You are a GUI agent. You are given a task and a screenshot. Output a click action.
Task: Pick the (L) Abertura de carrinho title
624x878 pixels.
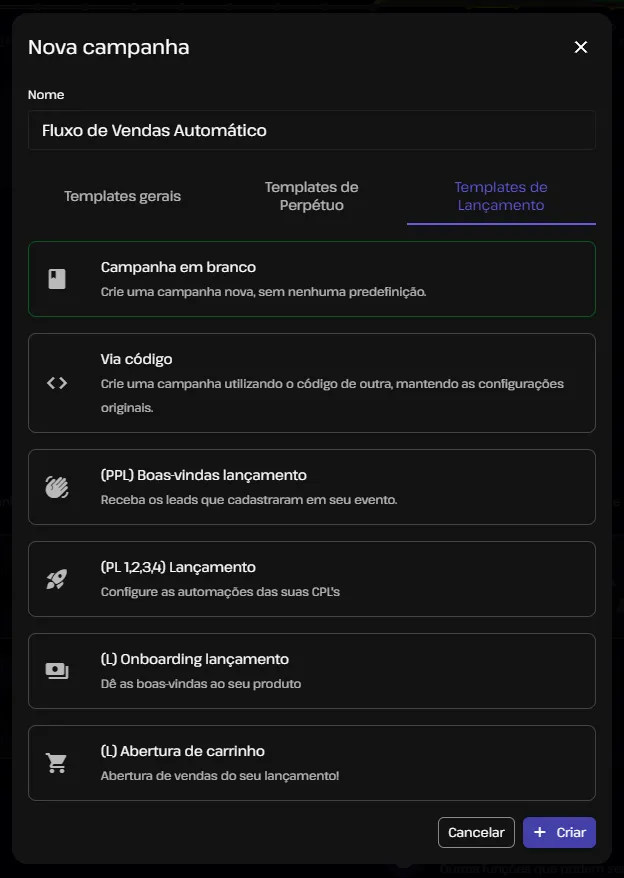pos(183,751)
